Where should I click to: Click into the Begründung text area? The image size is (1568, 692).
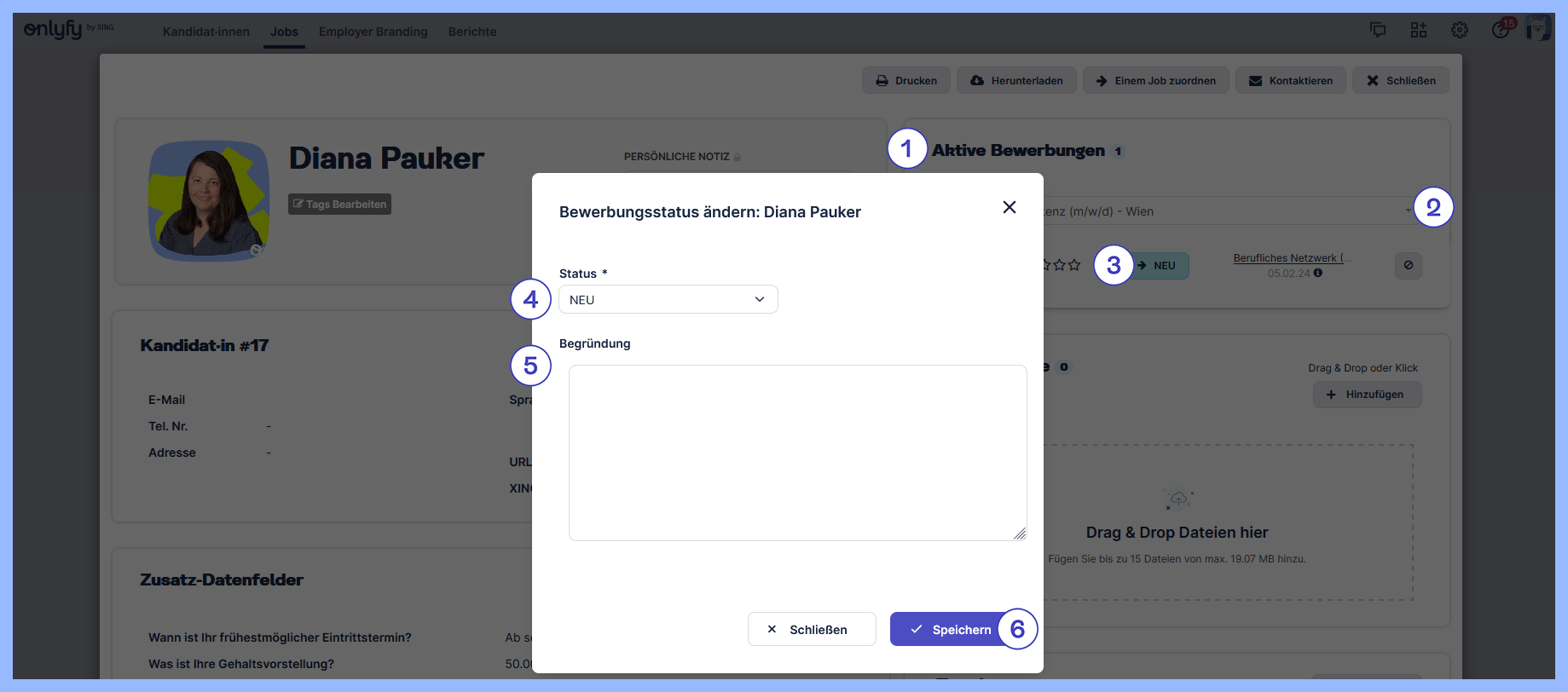[x=796, y=453]
